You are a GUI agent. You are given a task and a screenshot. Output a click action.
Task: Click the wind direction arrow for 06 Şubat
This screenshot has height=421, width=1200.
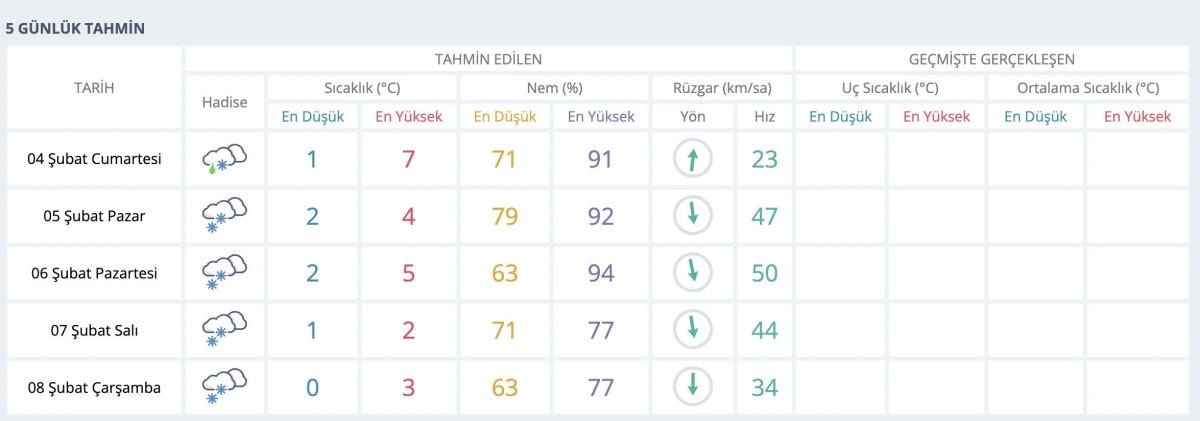[x=692, y=272]
